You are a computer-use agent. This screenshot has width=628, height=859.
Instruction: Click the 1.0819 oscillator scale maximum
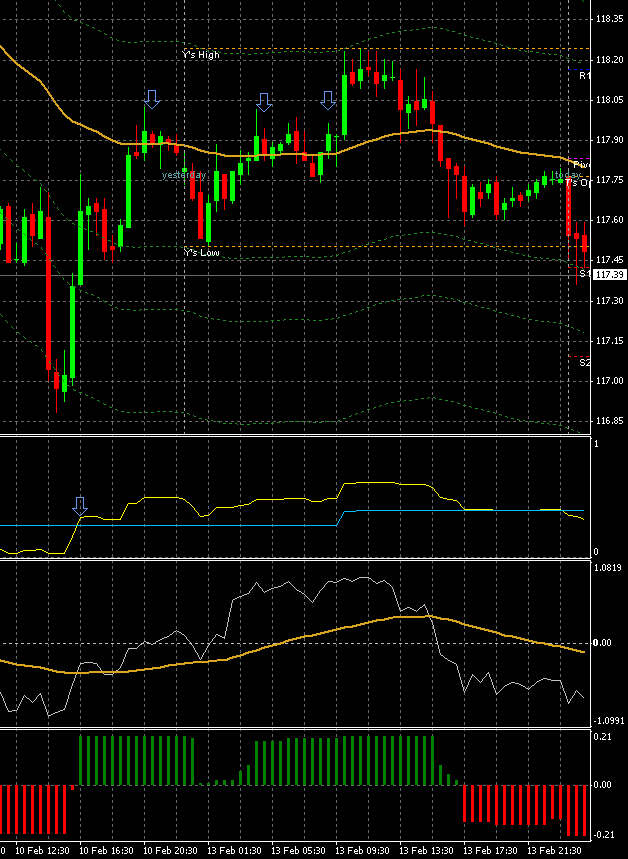coord(608,568)
